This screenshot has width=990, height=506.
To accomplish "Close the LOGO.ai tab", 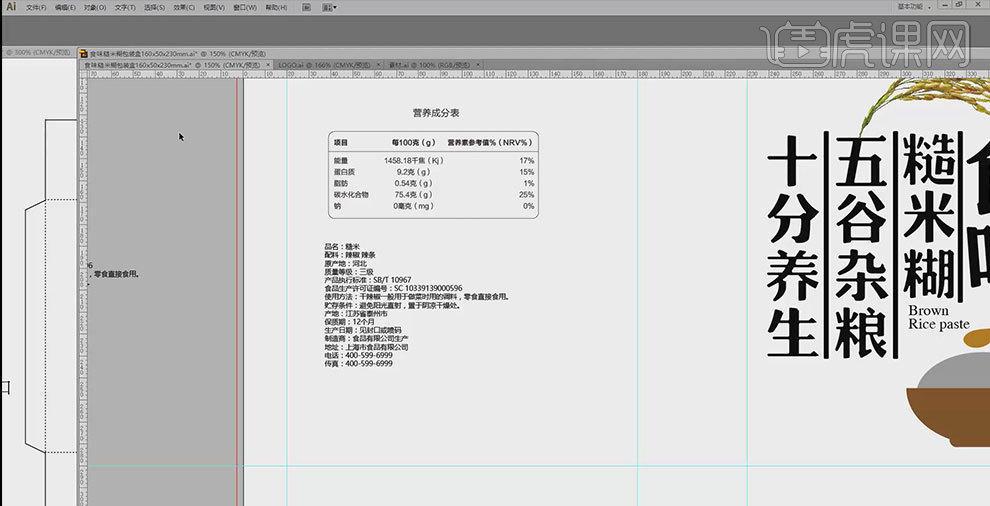I will [379, 64].
